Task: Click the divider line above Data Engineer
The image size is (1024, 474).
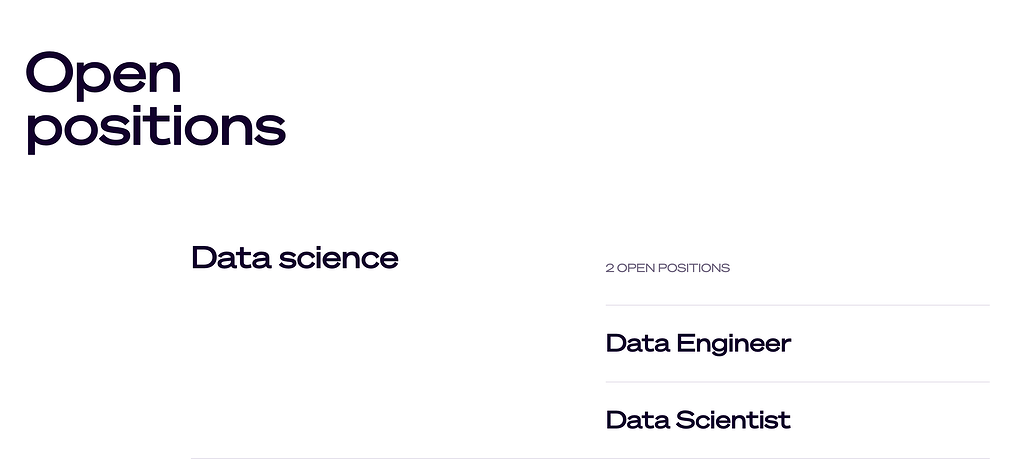Action: (797, 305)
